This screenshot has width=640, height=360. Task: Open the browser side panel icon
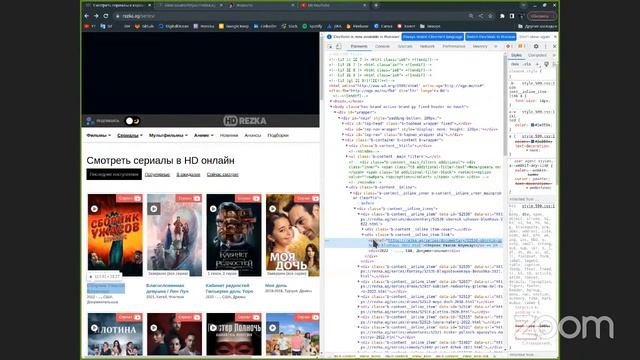click(512, 16)
